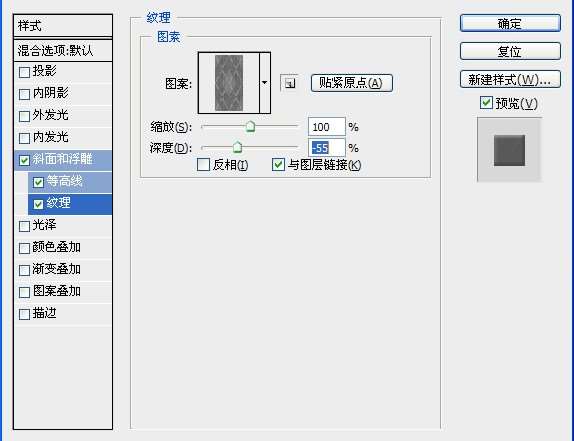Click the style preview swatch
Viewport: 574px width, 441px height.
509,150
